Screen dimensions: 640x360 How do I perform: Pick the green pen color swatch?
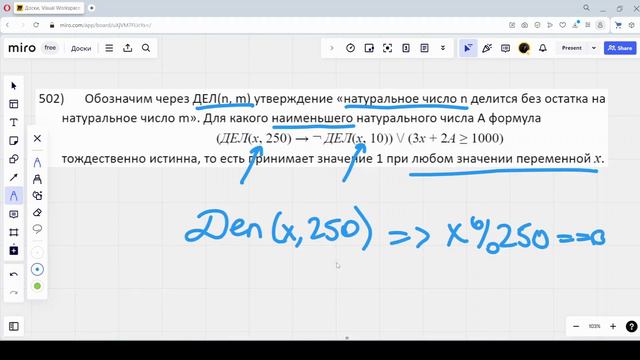[x=37, y=286]
